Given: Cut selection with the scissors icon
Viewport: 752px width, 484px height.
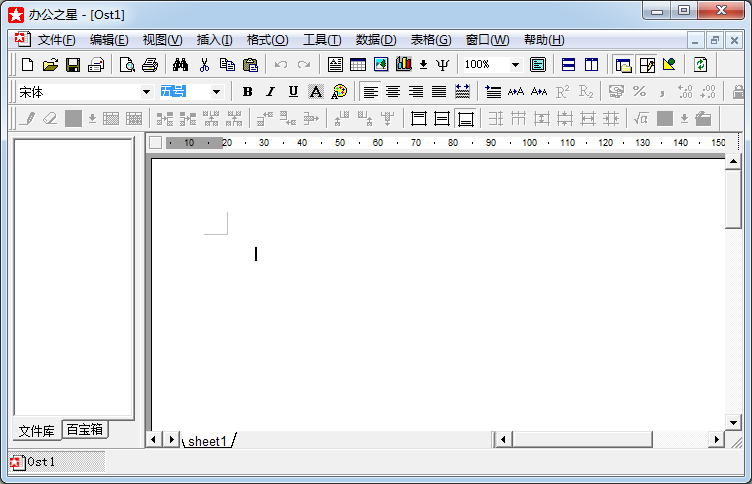Looking at the screenshot, I should tap(204, 65).
